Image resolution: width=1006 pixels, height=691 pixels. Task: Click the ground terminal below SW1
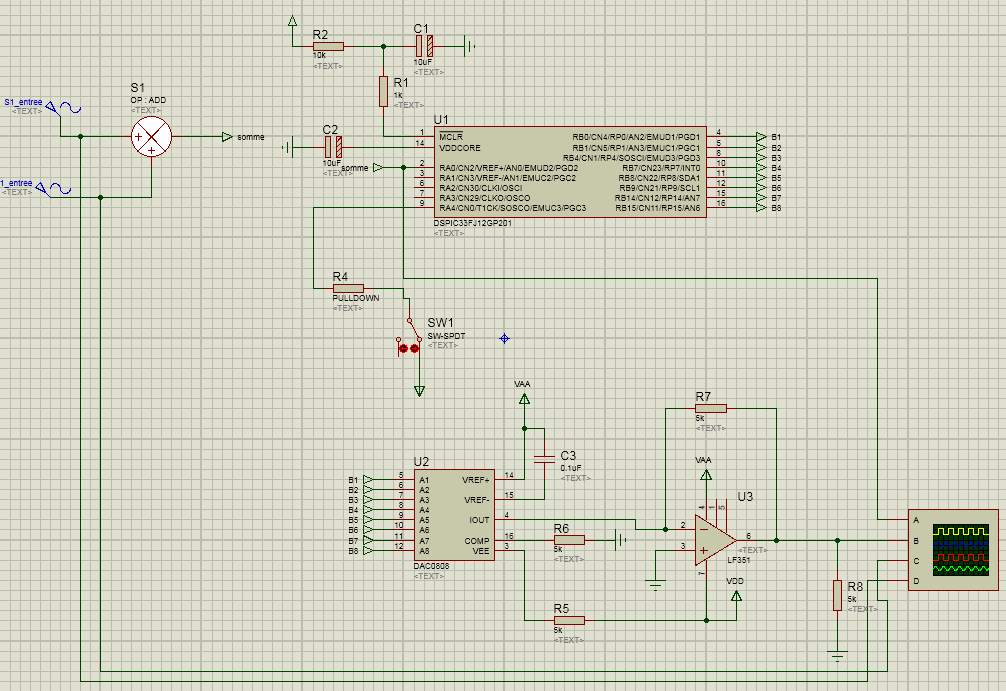pyautogui.click(x=419, y=391)
